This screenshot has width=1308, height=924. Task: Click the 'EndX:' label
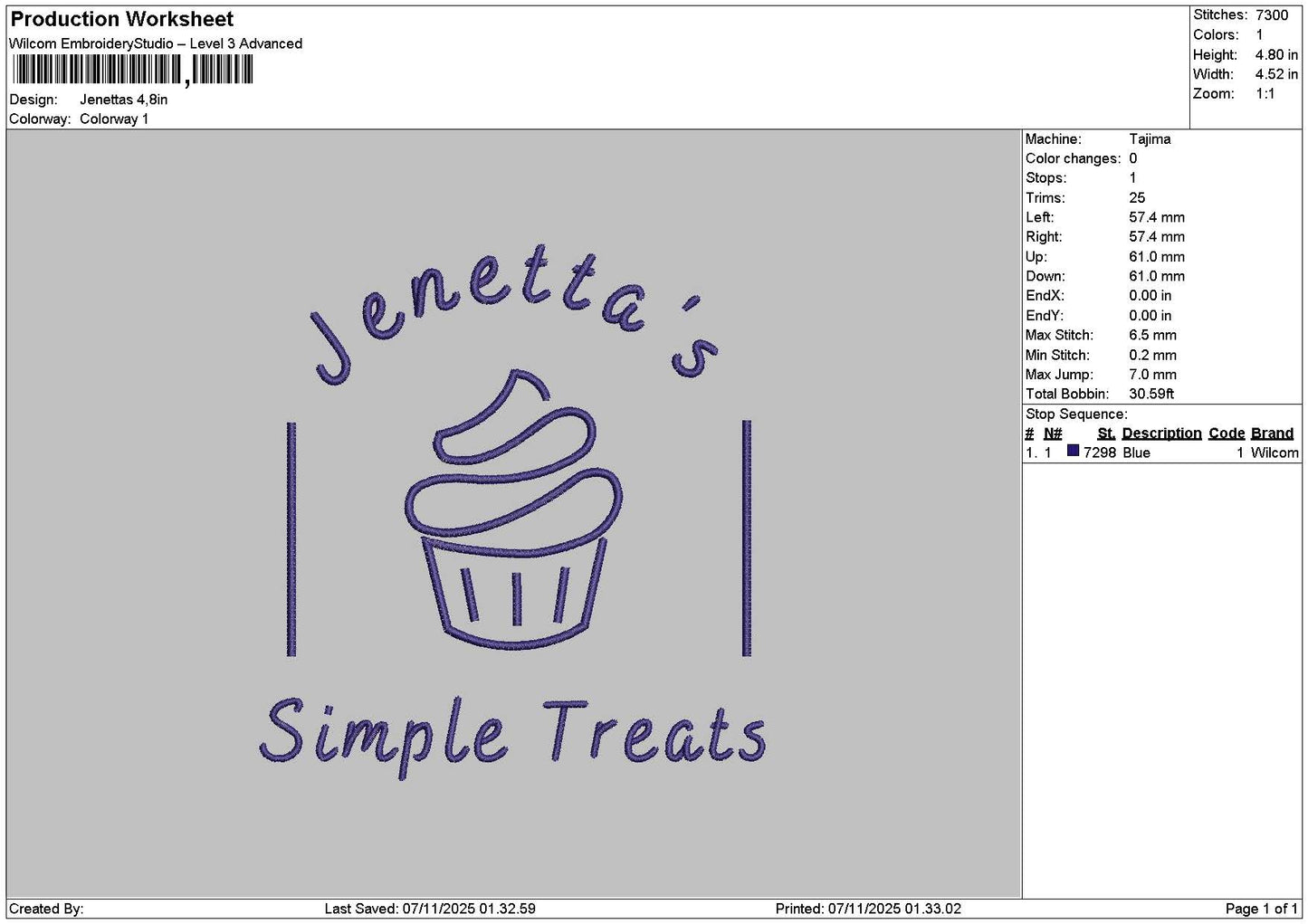[1045, 296]
